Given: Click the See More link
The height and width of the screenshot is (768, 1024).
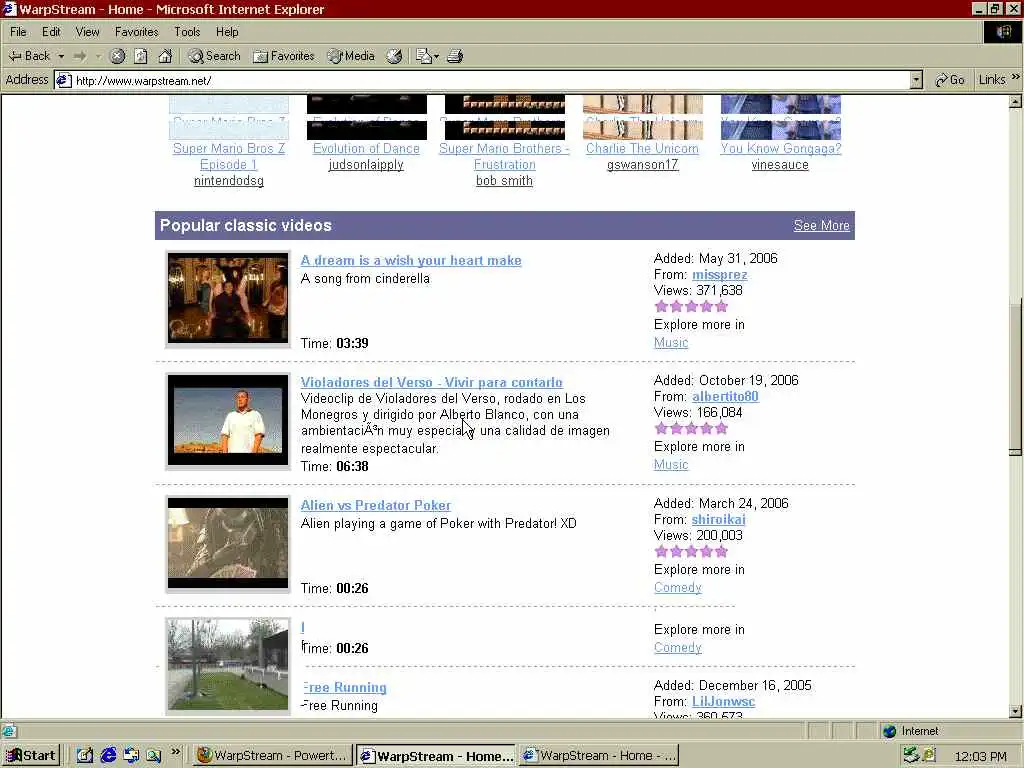Looking at the screenshot, I should point(822,225).
